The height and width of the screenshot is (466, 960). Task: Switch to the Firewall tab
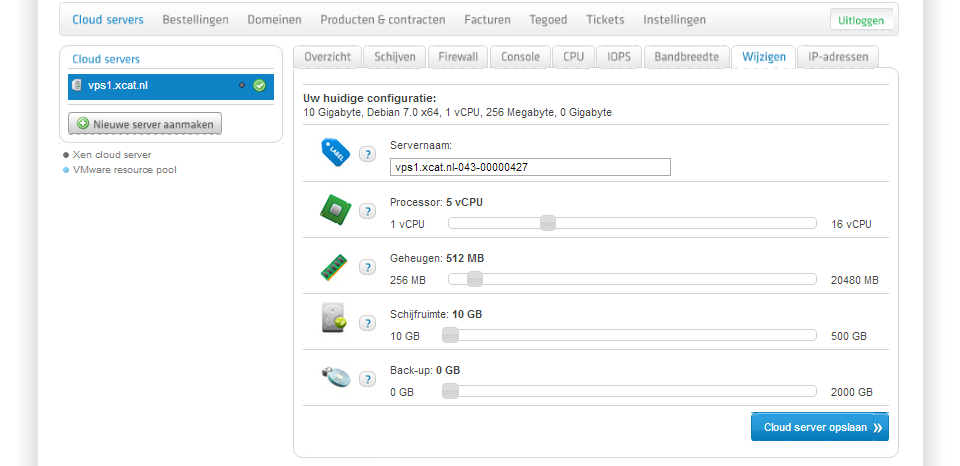pyautogui.click(x=458, y=57)
